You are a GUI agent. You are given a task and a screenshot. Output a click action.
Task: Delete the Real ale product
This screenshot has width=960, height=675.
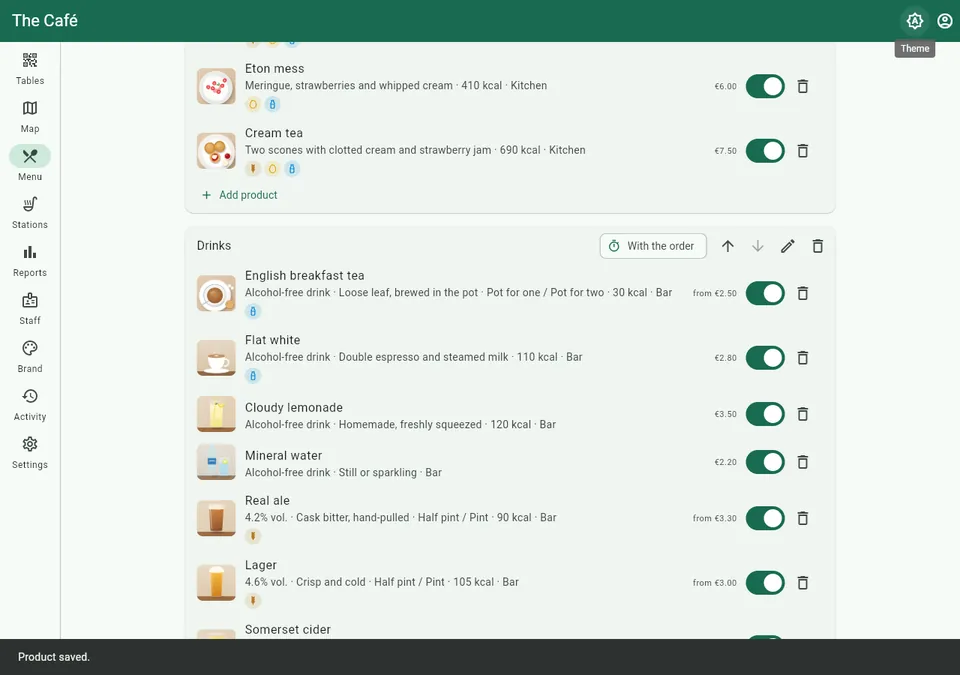(803, 518)
